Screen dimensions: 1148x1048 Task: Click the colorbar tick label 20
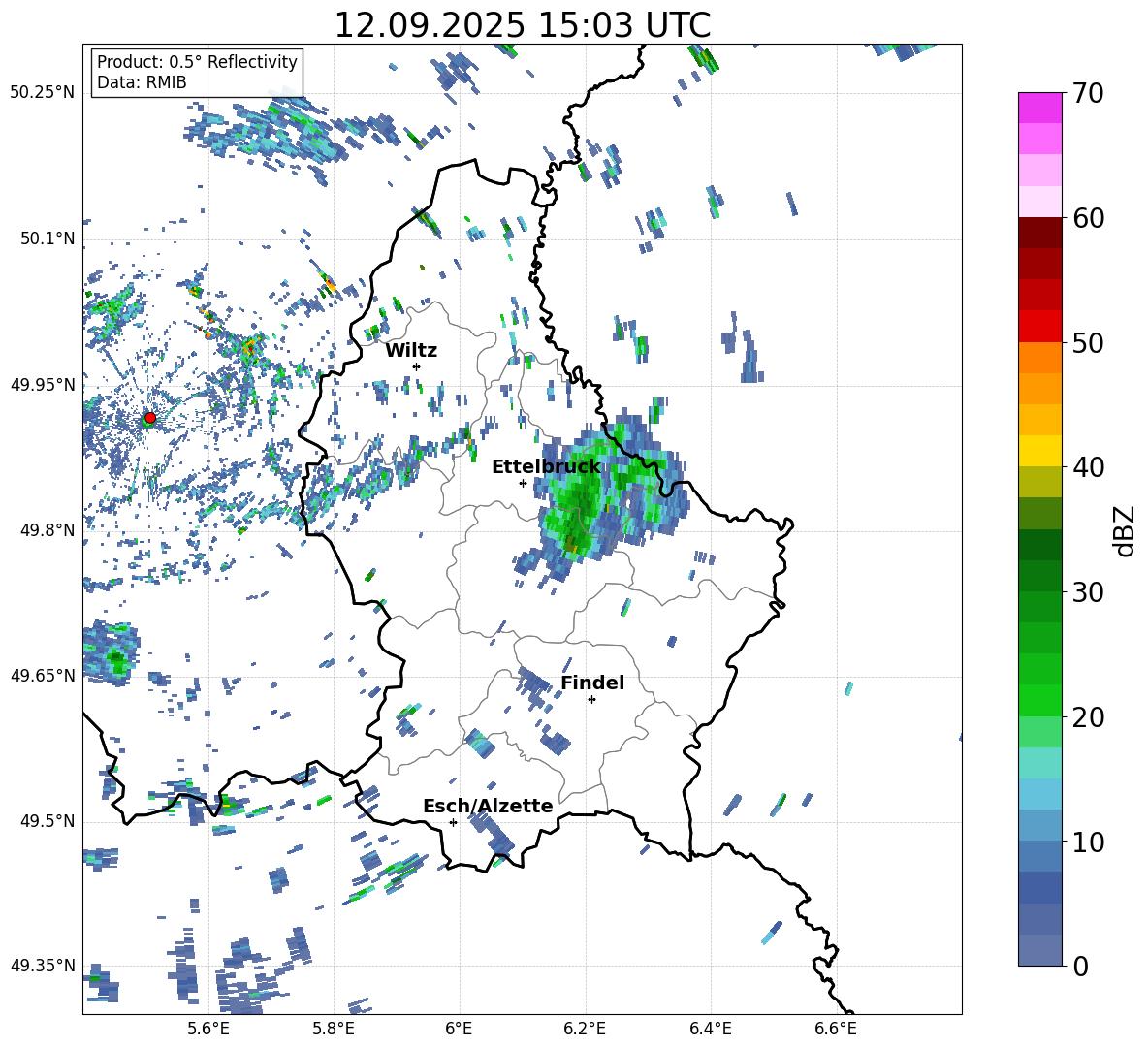point(1088,717)
